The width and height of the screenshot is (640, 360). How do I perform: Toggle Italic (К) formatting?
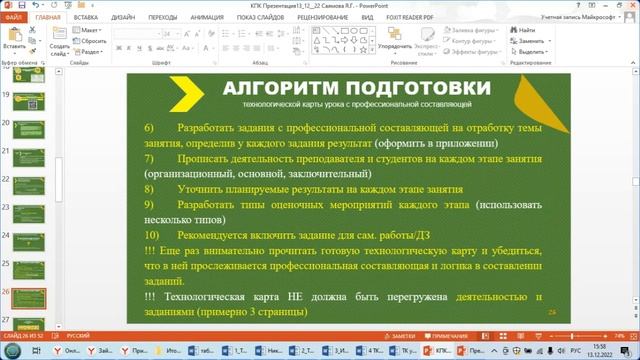[x=129, y=48]
